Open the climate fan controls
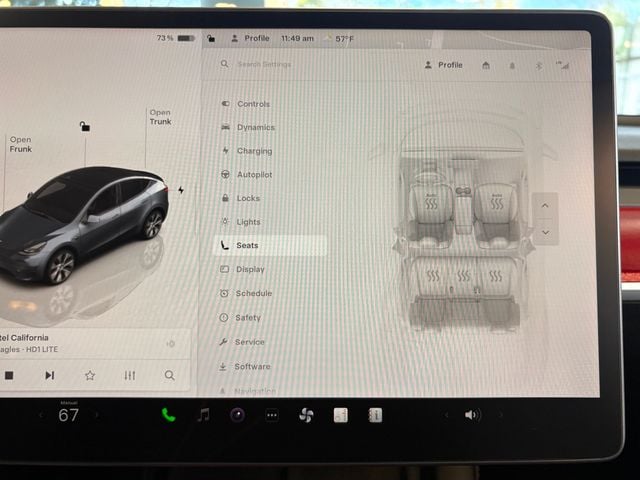This screenshot has height=480, width=640. 306,415
